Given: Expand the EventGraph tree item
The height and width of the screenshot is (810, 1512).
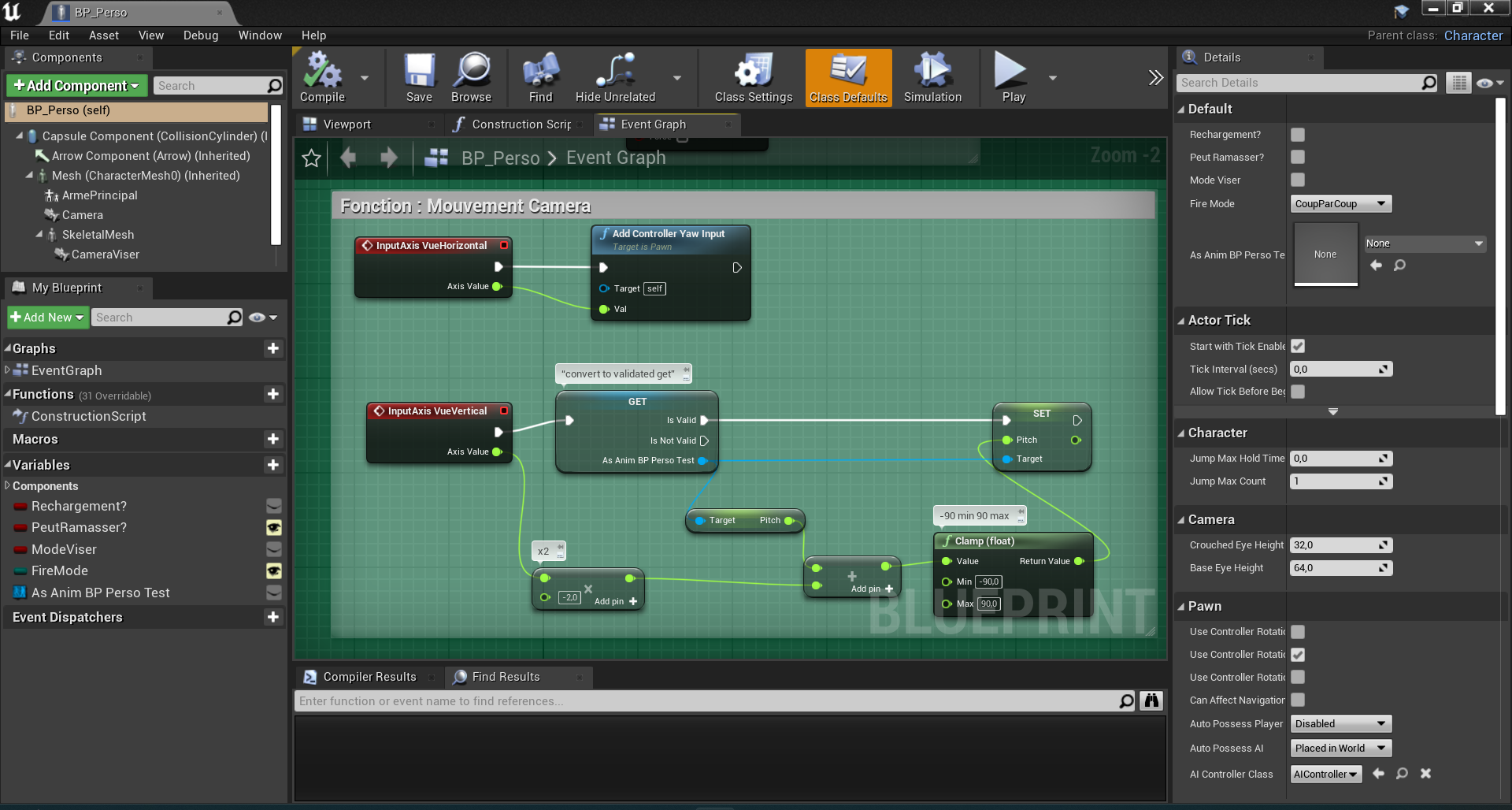Looking at the screenshot, I should [7, 370].
